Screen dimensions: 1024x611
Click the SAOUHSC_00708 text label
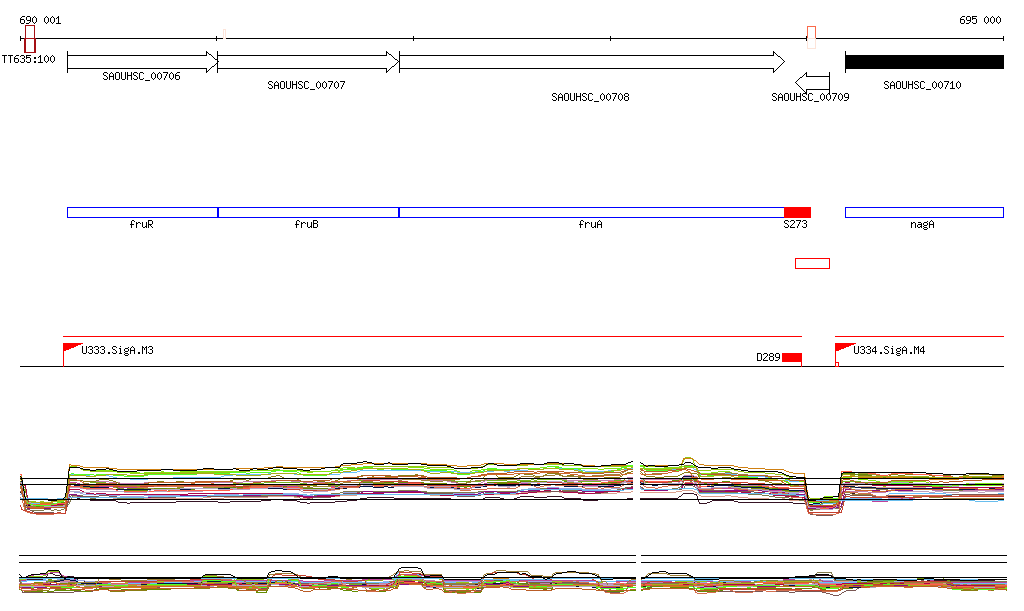coord(590,97)
